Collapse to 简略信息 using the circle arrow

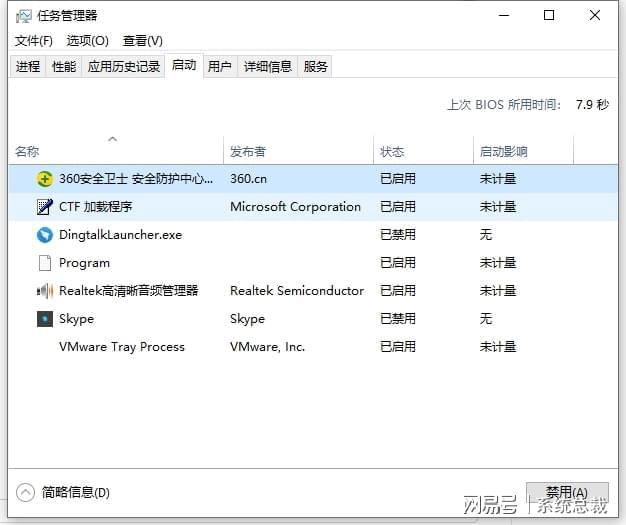pos(26,492)
